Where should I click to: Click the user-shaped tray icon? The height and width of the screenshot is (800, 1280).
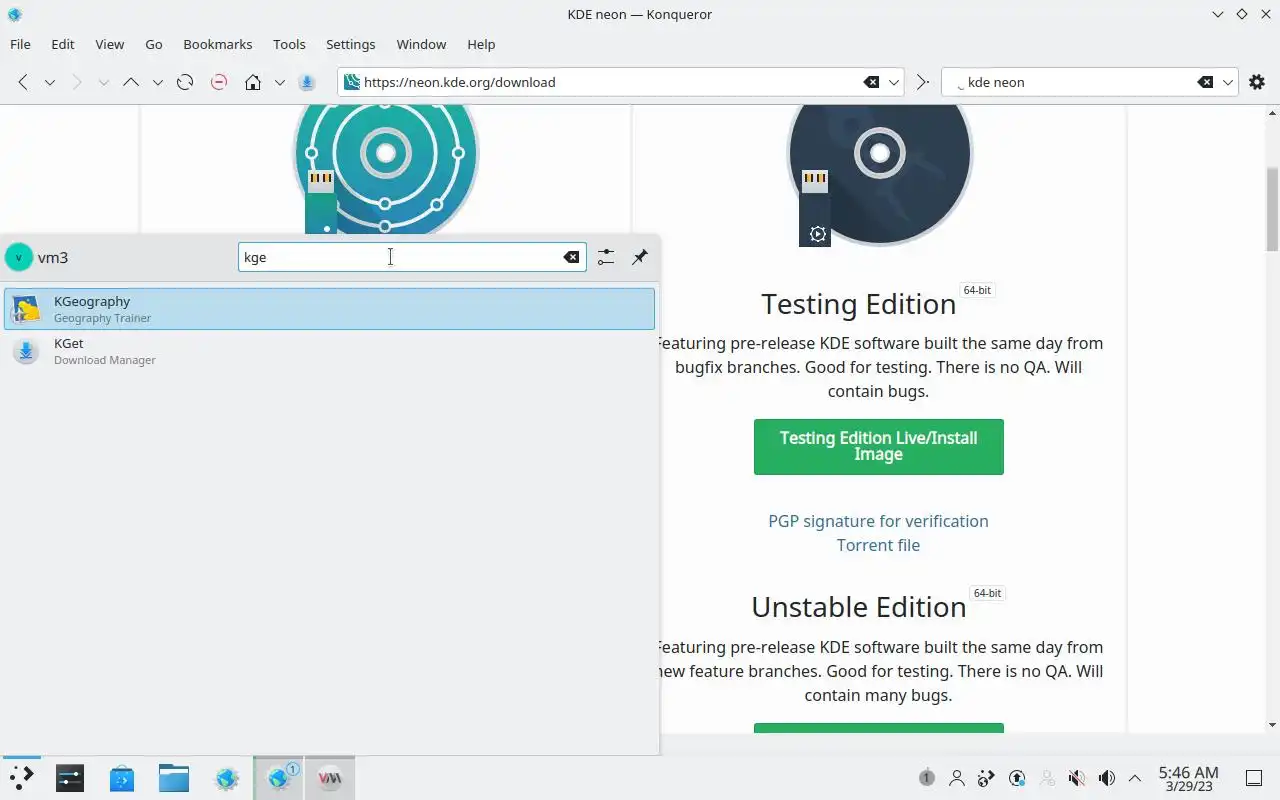pos(957,778)
